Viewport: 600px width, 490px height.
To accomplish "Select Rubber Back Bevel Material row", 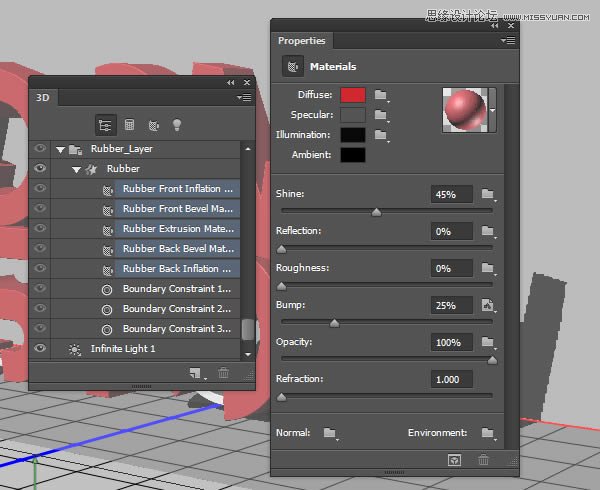I will [178, 249].
